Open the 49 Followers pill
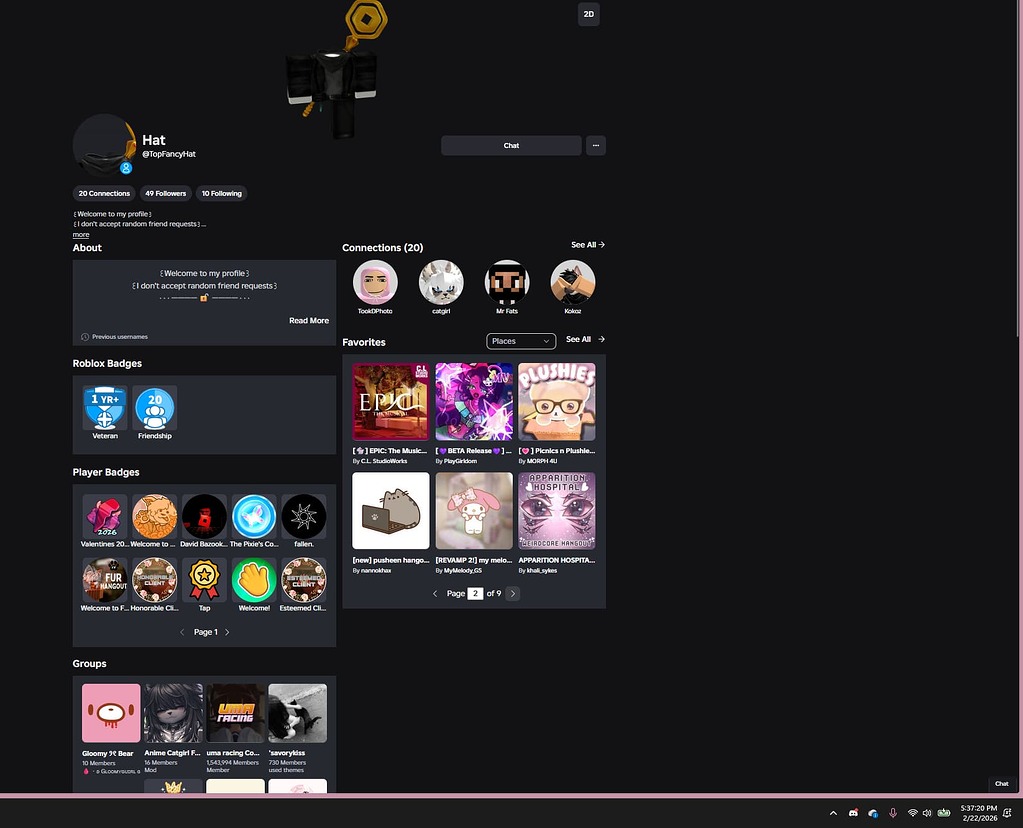Screen dimensions: 1023x828 click(x=166, y=193)
